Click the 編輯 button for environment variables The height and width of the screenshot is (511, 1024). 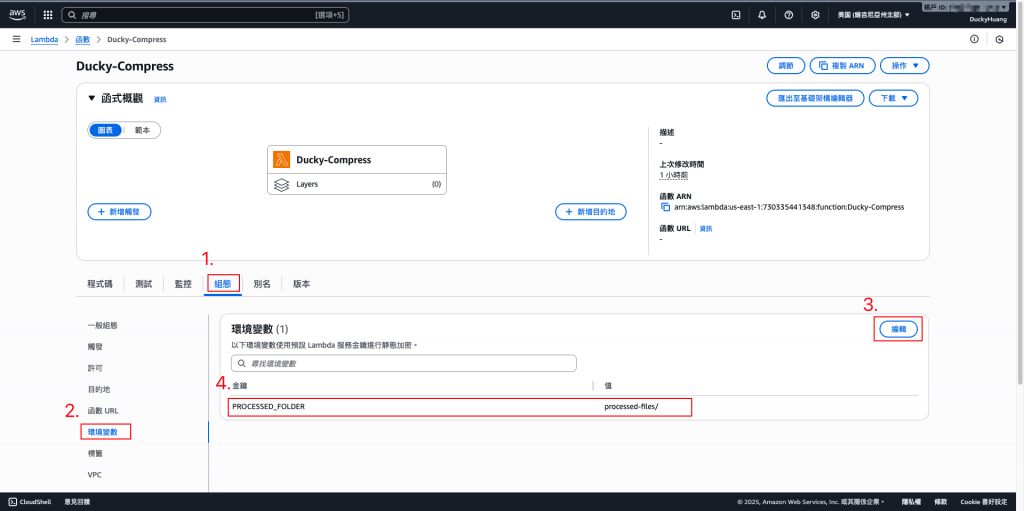click(x=899, y=330)
